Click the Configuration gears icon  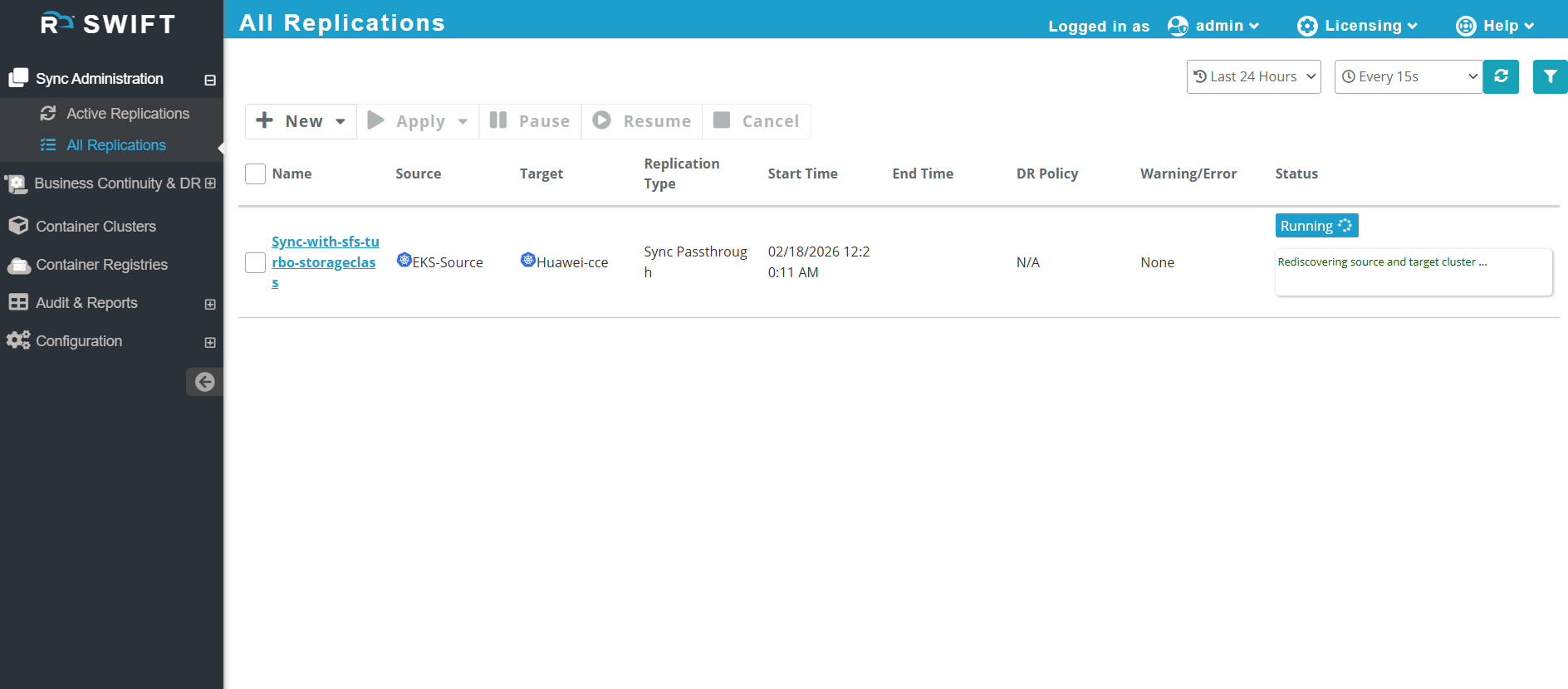tap(18, 340)
